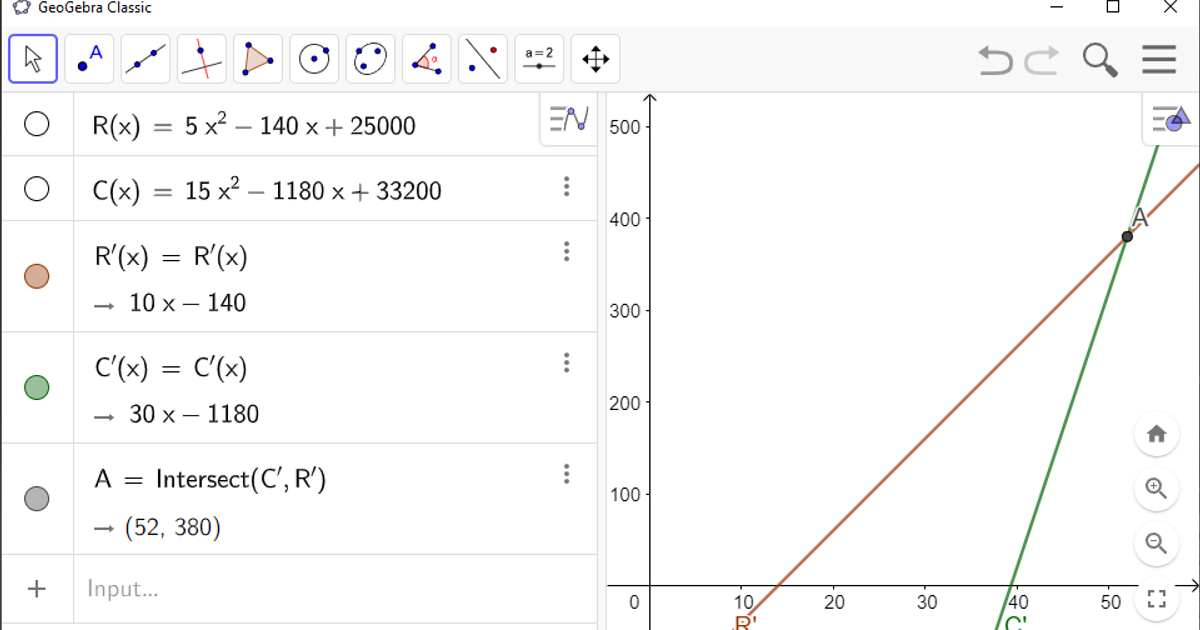Open the main hamburger menu
The height and width of the screenshot is (630, 1200).
(x=1159, y=59)
